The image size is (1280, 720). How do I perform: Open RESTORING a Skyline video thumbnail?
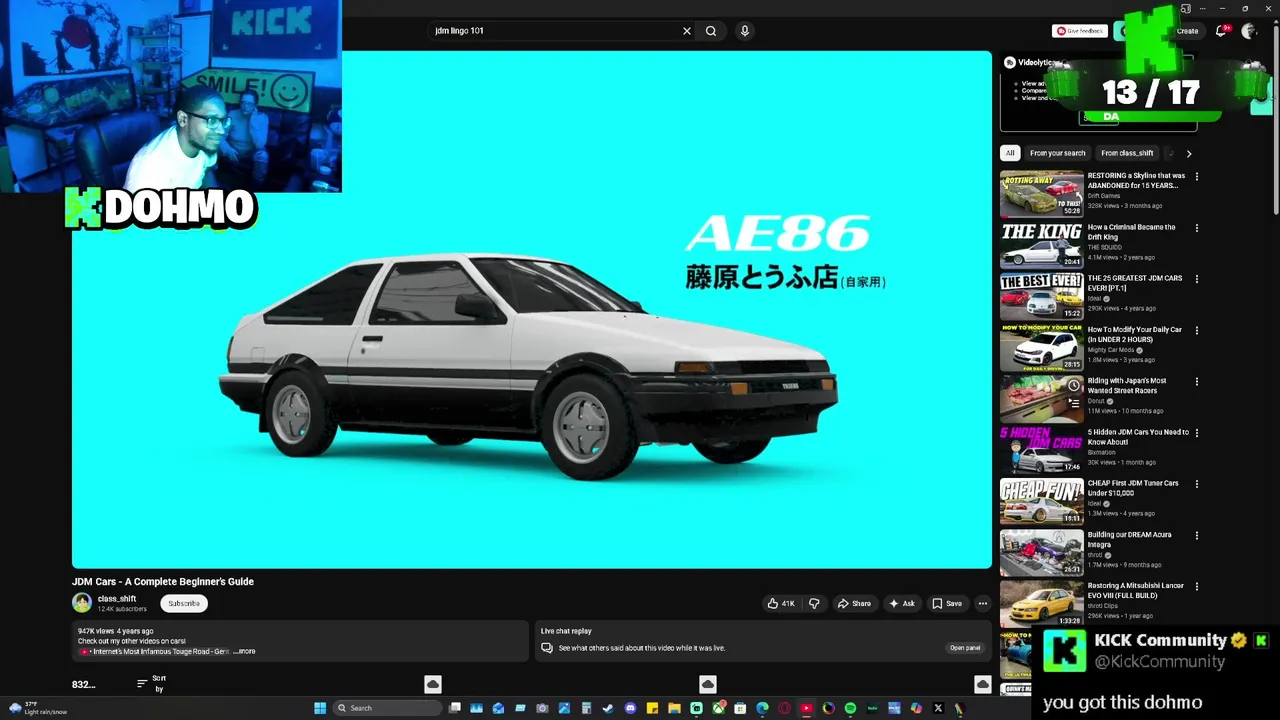pyautogui.click(x=1041, y=193)
